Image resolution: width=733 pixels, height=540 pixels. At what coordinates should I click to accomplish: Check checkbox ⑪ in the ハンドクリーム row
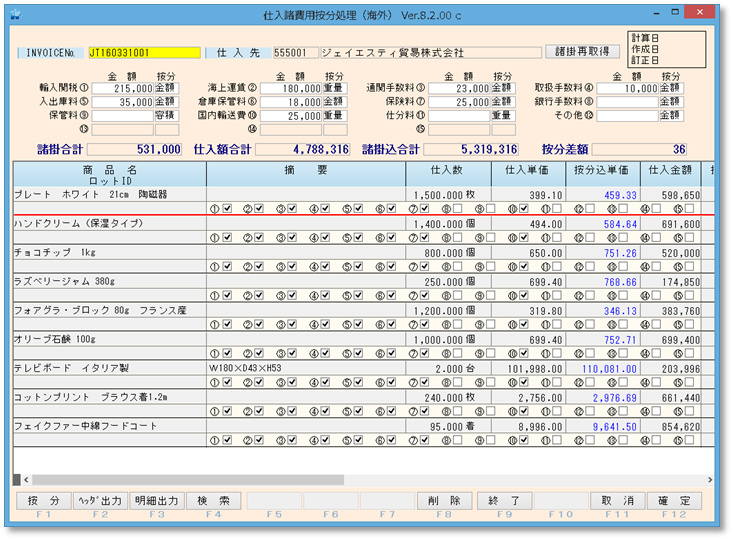tap(557, 238)
